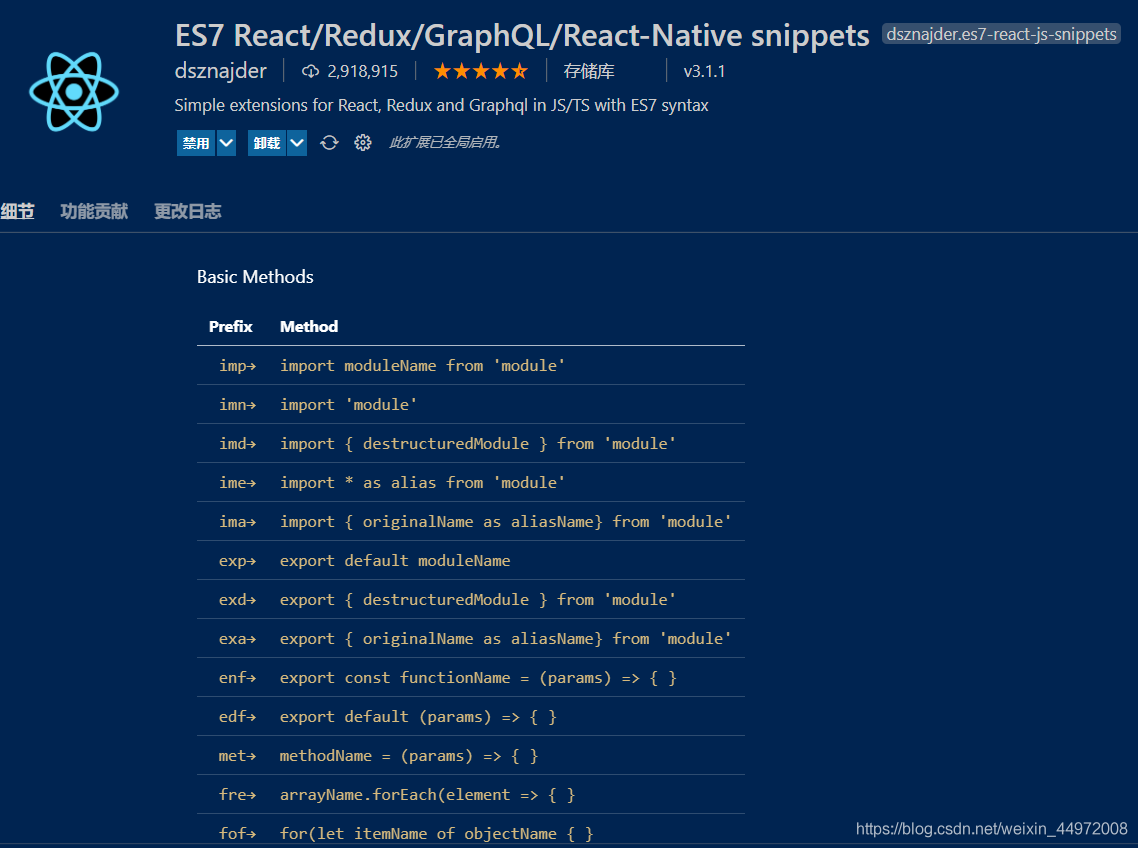Click the extension description text
This screenshot has height=848, width=1138.
point(441,105)
